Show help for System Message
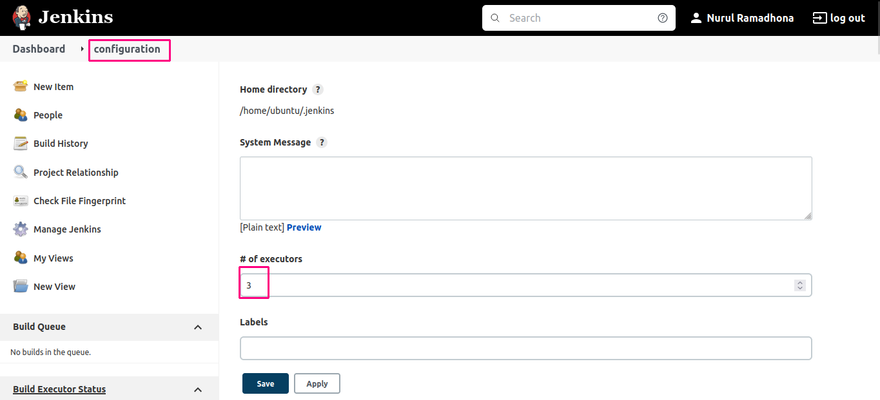Image resolution: width=880 pixels, height=400 pixels. [322, 142]
